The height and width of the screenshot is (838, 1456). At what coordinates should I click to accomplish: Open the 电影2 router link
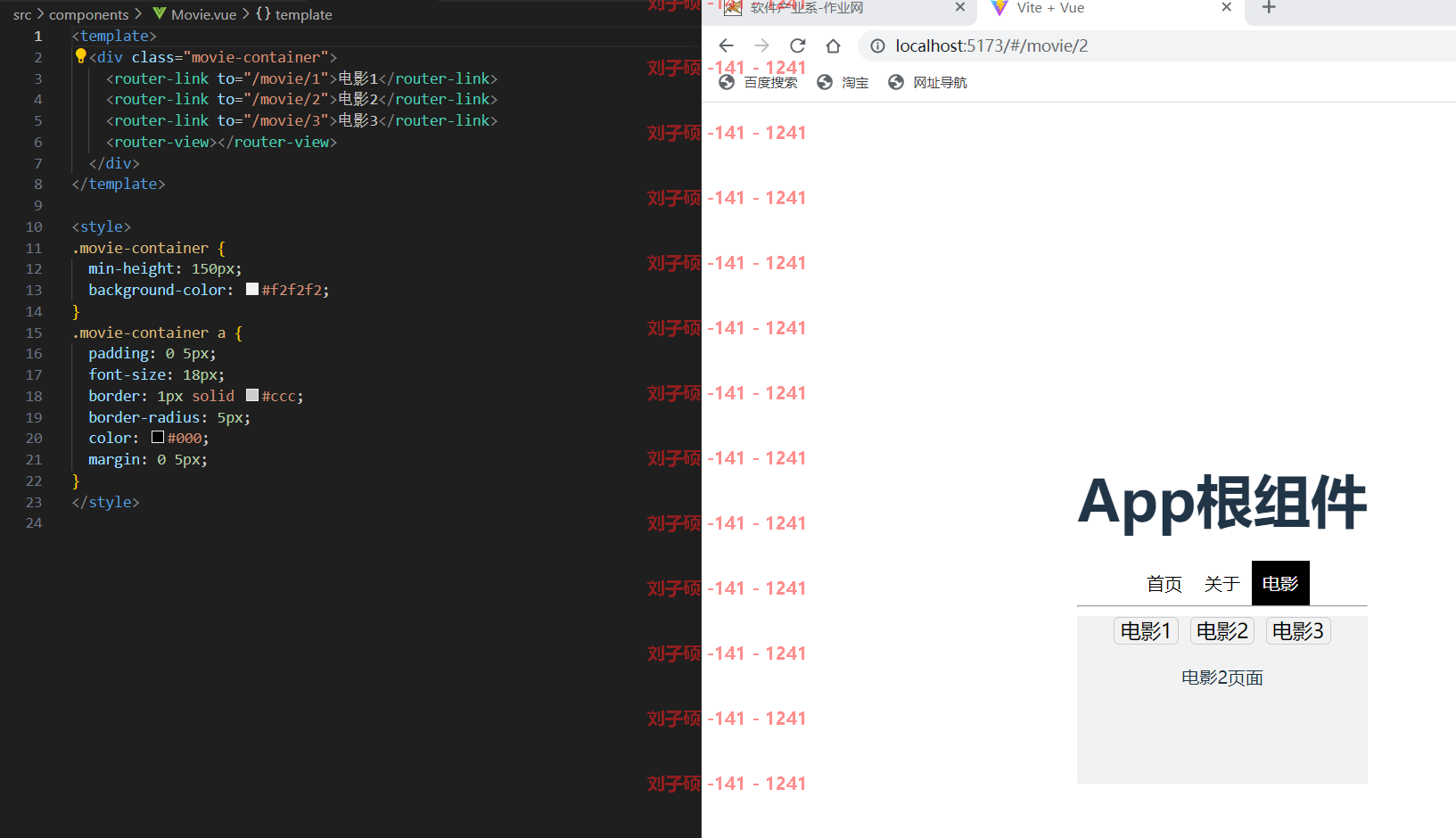click(1222, 631)
